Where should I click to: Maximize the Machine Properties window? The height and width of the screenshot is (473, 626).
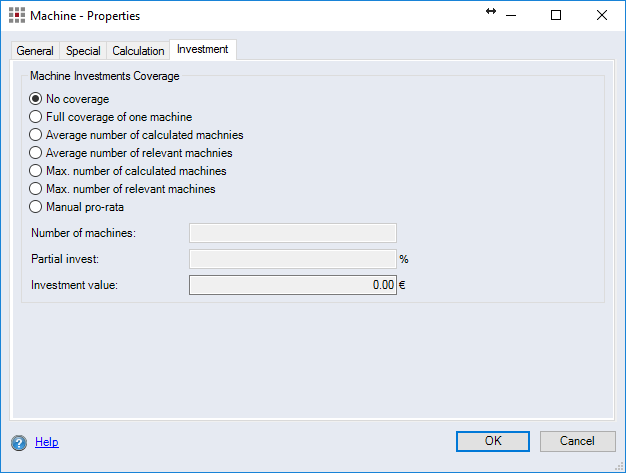click(x=556, y=15)
